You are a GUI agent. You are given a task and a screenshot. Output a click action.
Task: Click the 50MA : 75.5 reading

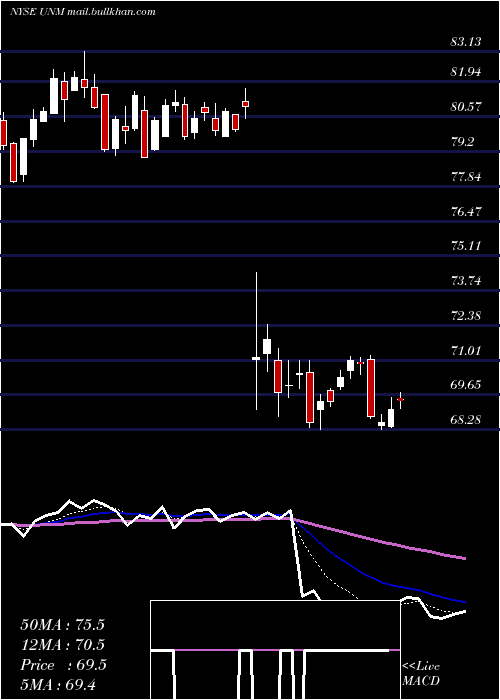pos(62,625)
